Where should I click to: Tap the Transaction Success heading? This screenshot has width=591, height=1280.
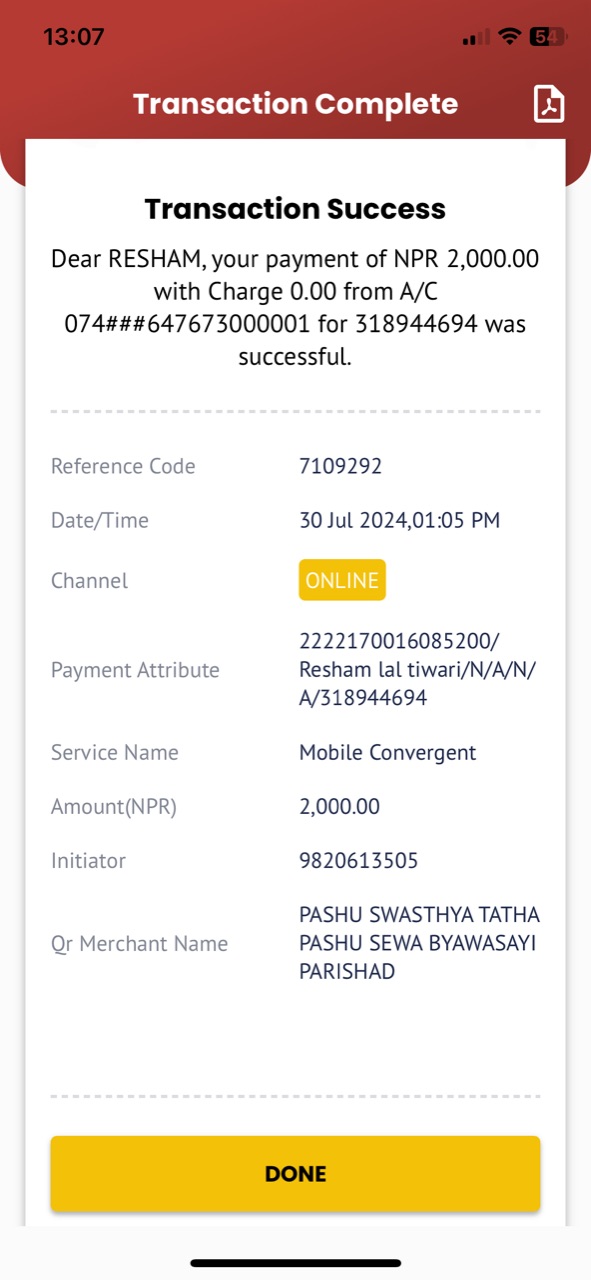coord(295,209)
